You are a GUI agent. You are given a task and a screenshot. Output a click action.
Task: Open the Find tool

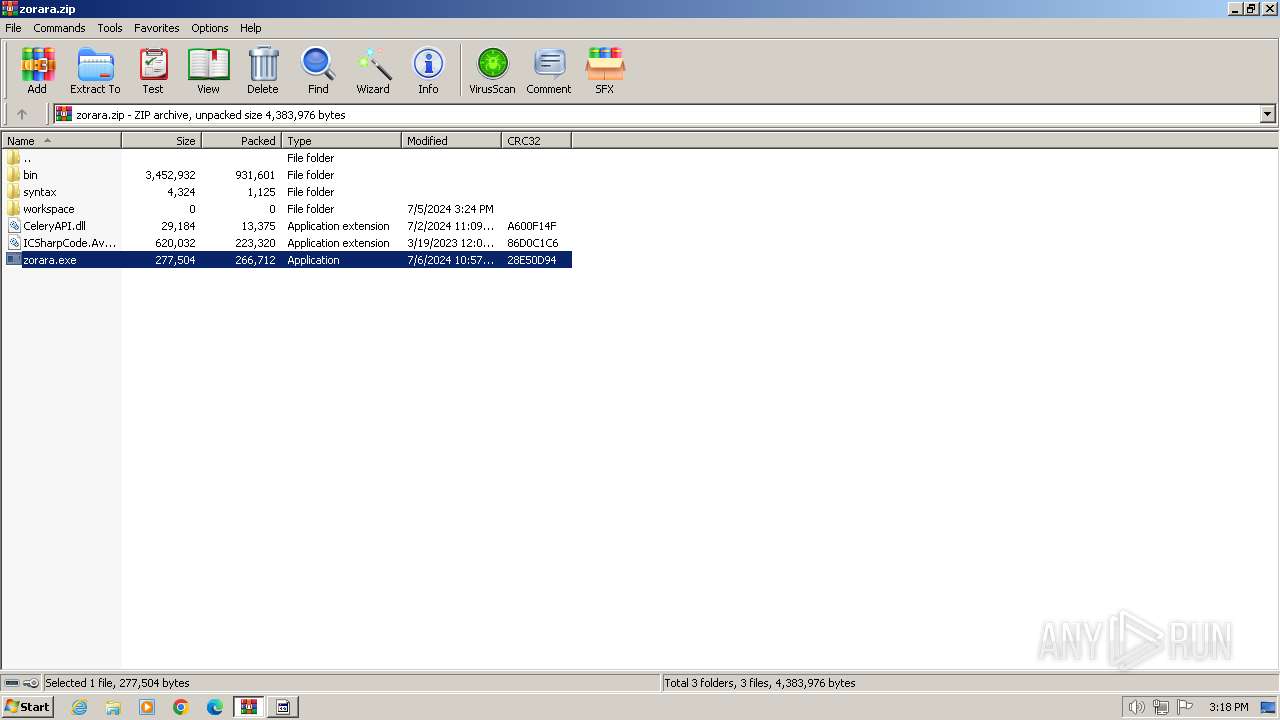(318, 71)
